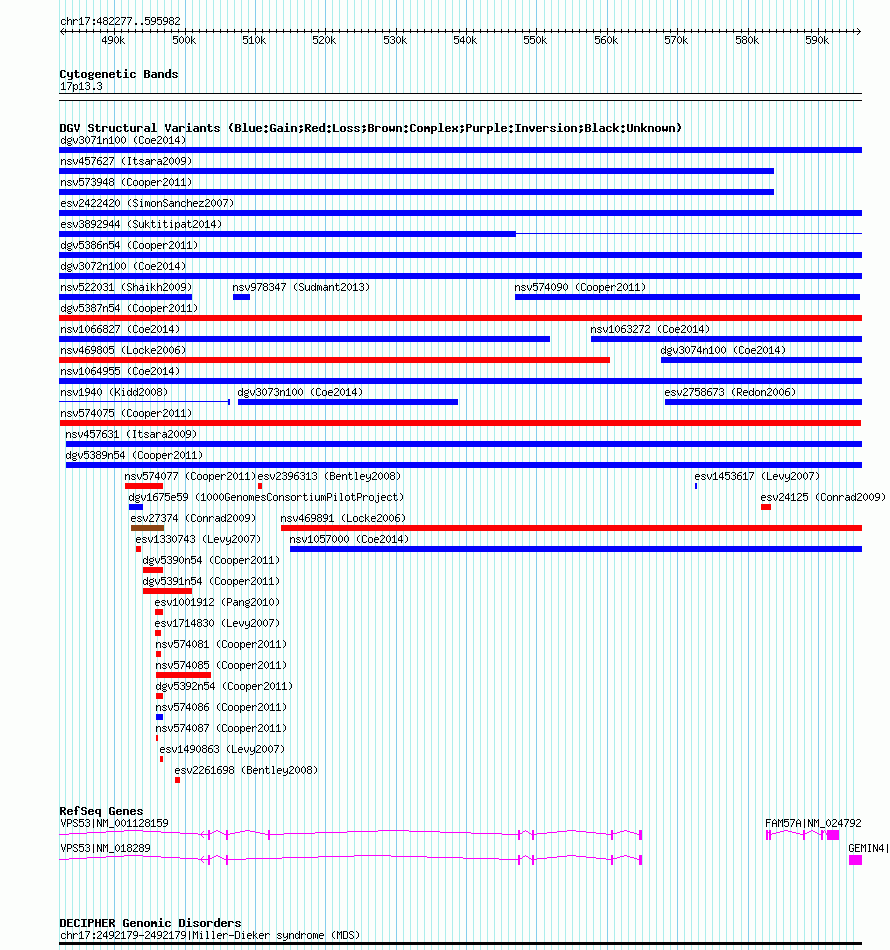Click the FAM57A magenta terminal exon block

pos(833,835)
